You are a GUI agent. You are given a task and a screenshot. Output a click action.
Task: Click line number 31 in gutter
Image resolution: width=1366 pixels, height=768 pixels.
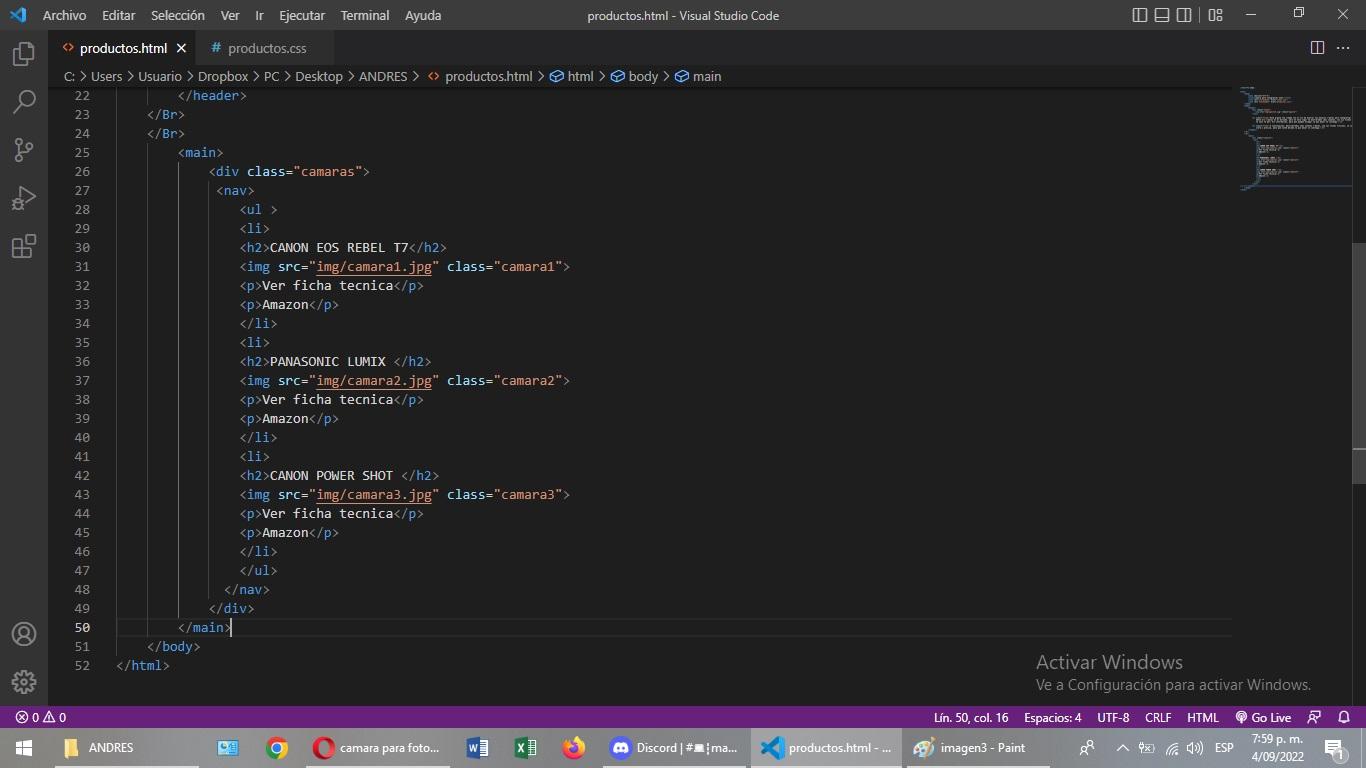click(x=82, y=267)
